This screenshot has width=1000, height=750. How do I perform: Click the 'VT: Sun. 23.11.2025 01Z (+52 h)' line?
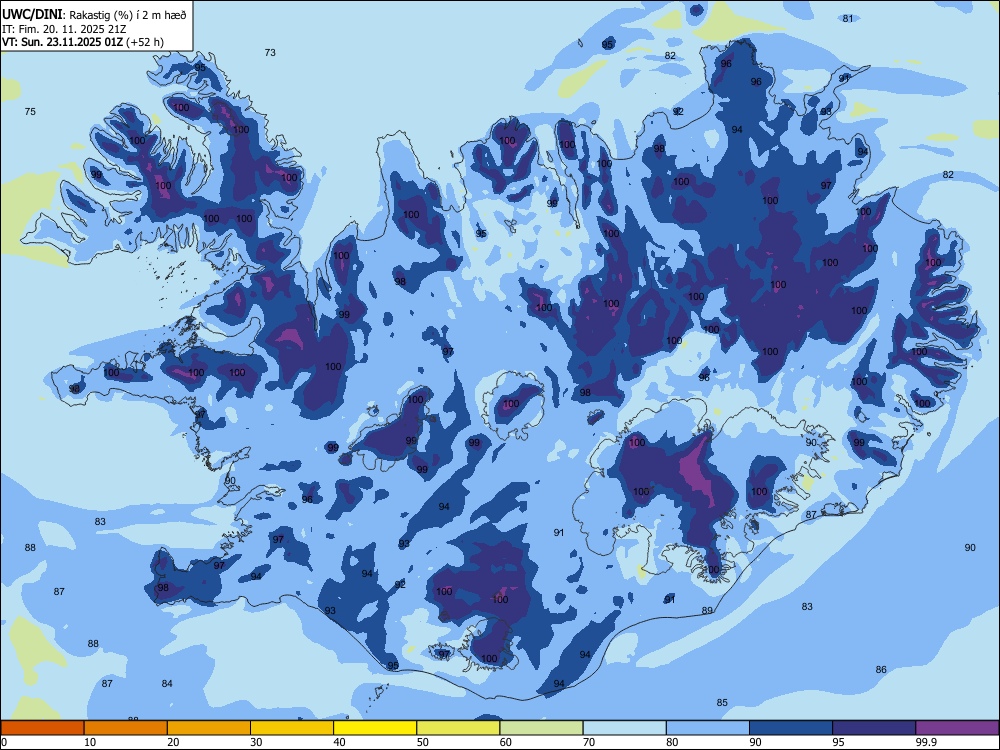tap(83, 42)
